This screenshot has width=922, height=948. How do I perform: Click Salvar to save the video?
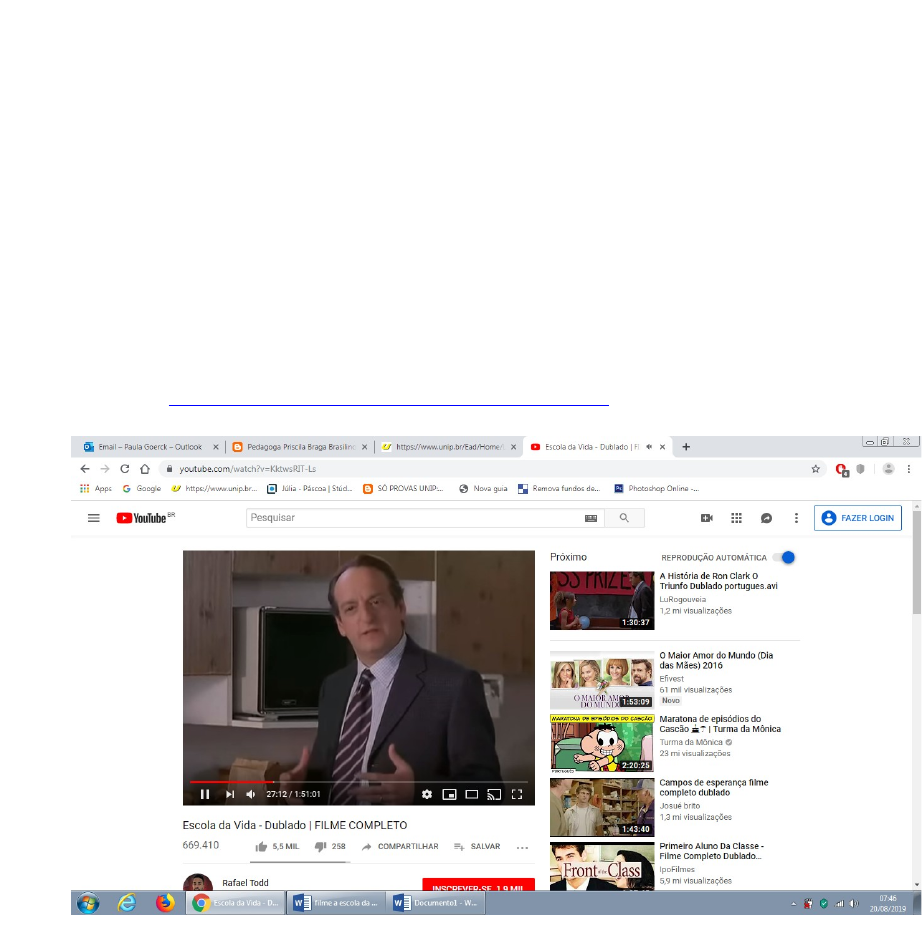(477, 846)
